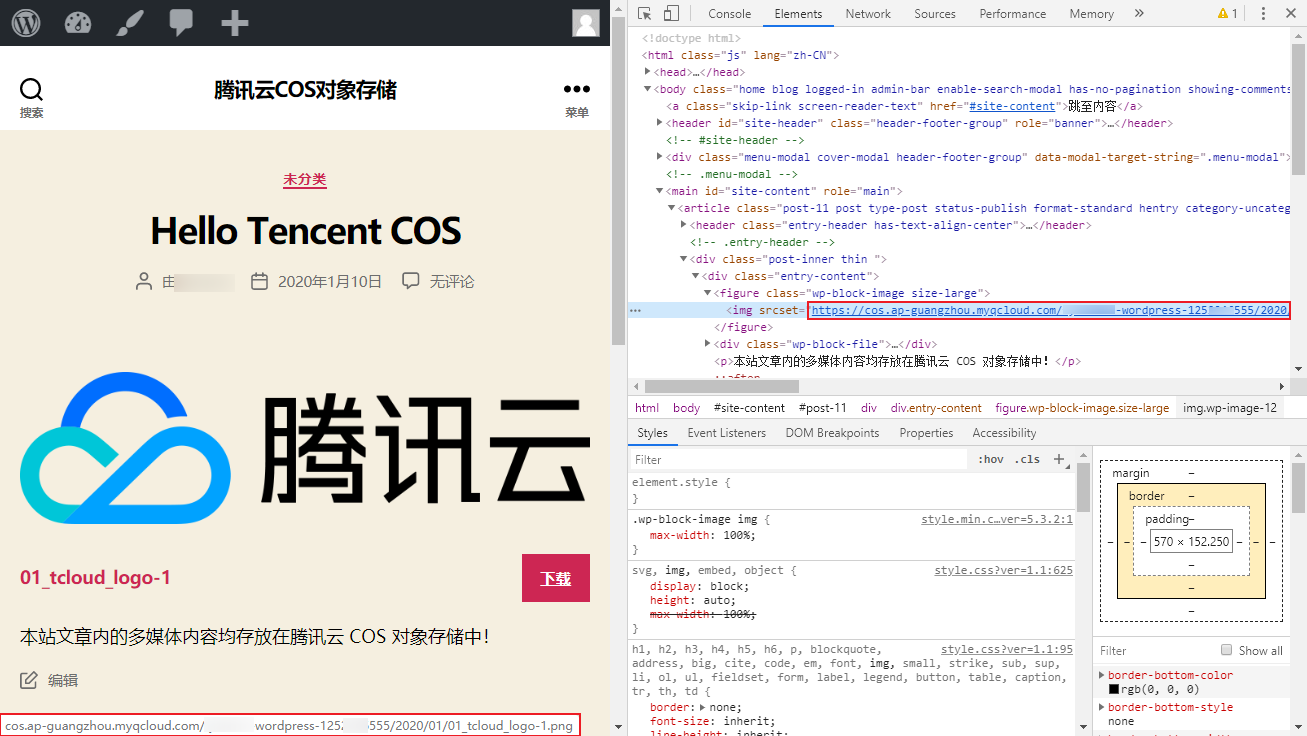Image resolution: width=1307 pixels, height=736 pixels.
Task: Collapse the figure wp-block-image node
Action: [708, 293]
